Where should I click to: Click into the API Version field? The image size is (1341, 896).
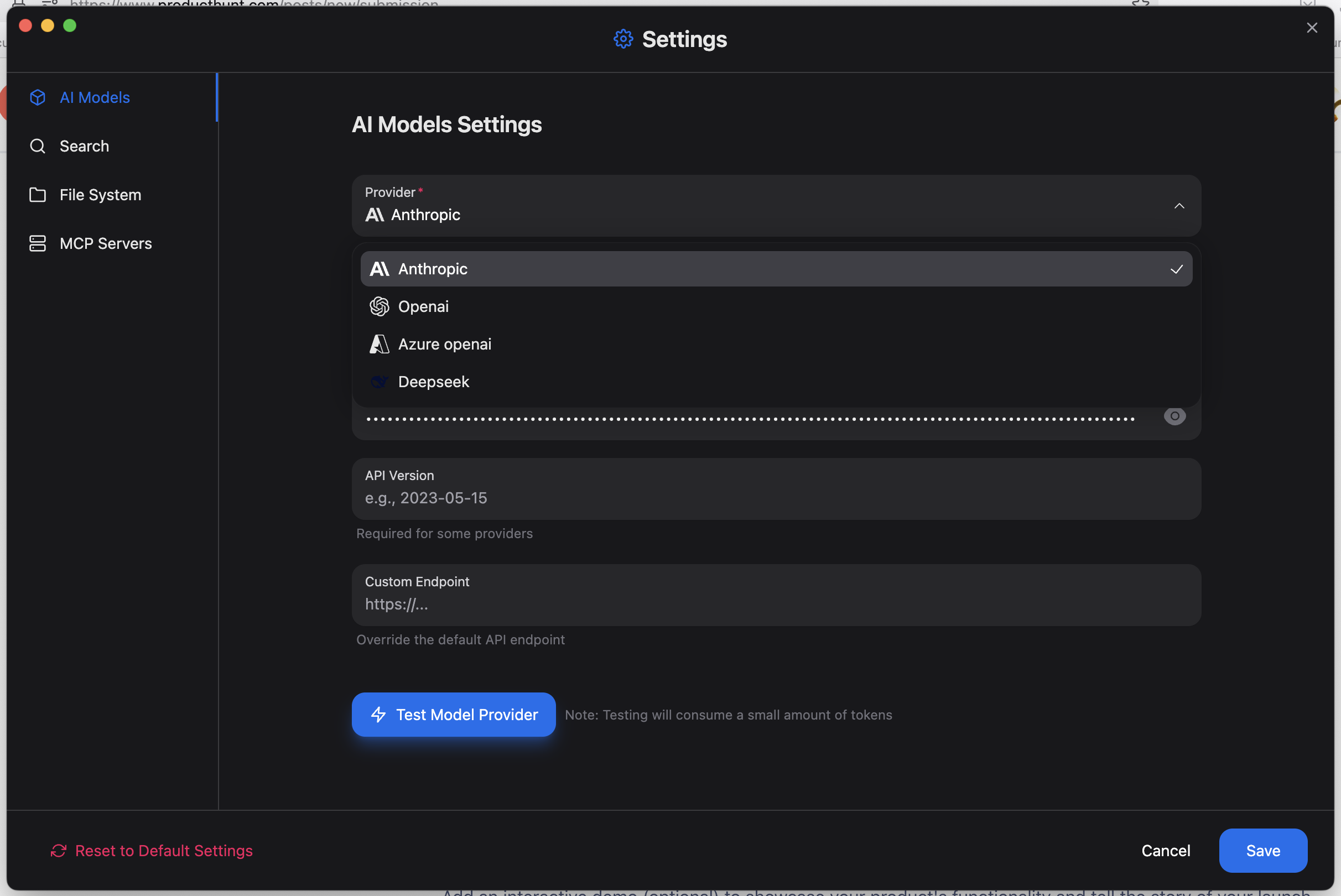pos(775,498)
